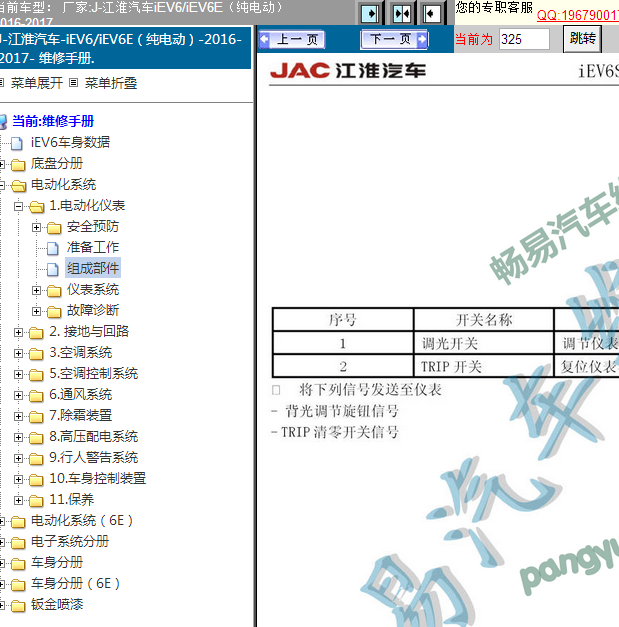
Task: Expand the 仪表系统 folder
Action: point(36,290)
